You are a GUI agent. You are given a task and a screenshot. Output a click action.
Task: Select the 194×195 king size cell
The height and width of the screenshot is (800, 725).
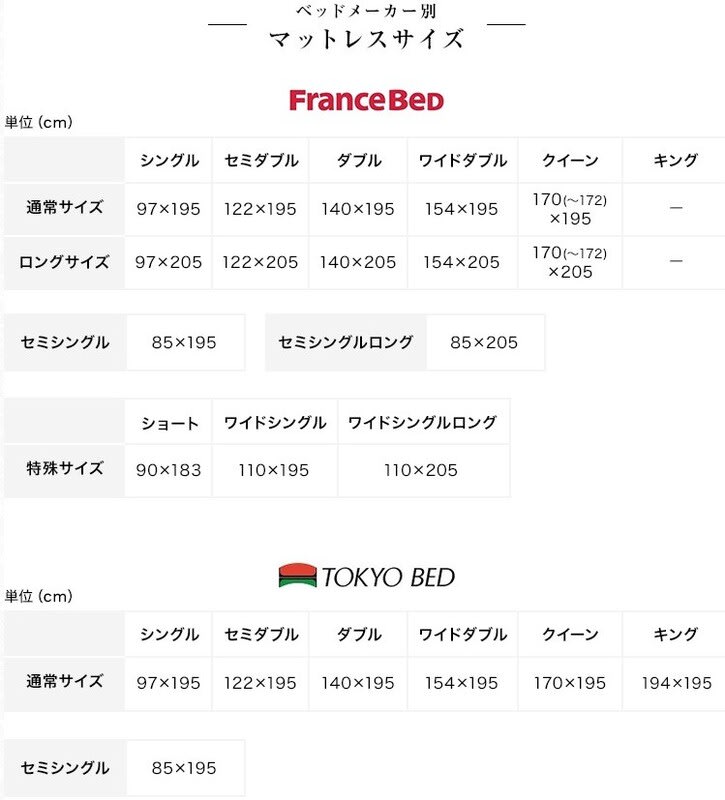676,683
